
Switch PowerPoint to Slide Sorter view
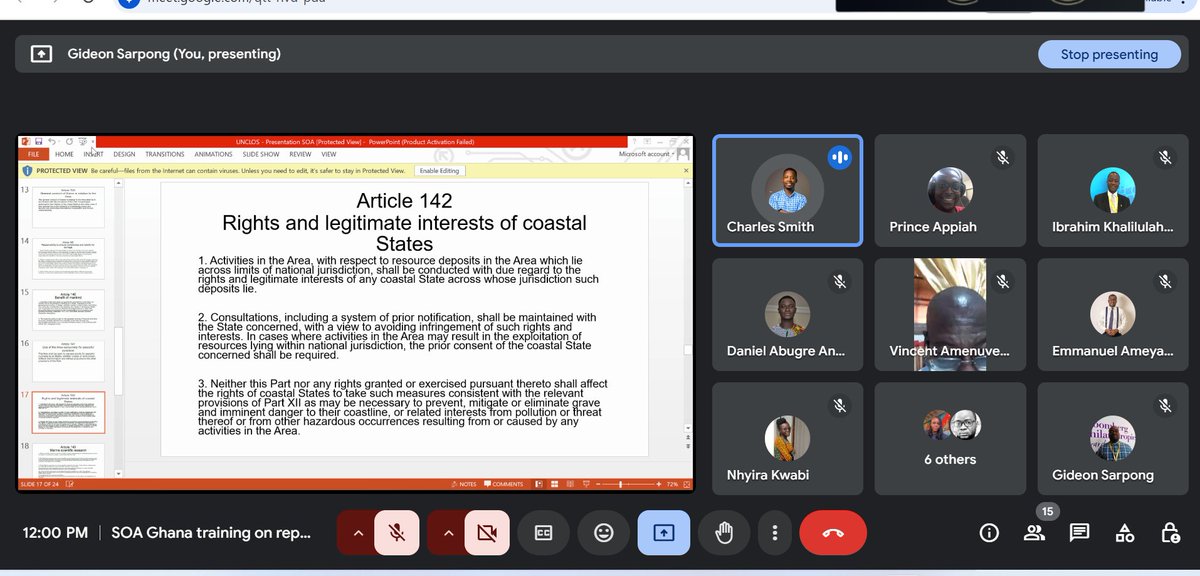coord(555,484)
